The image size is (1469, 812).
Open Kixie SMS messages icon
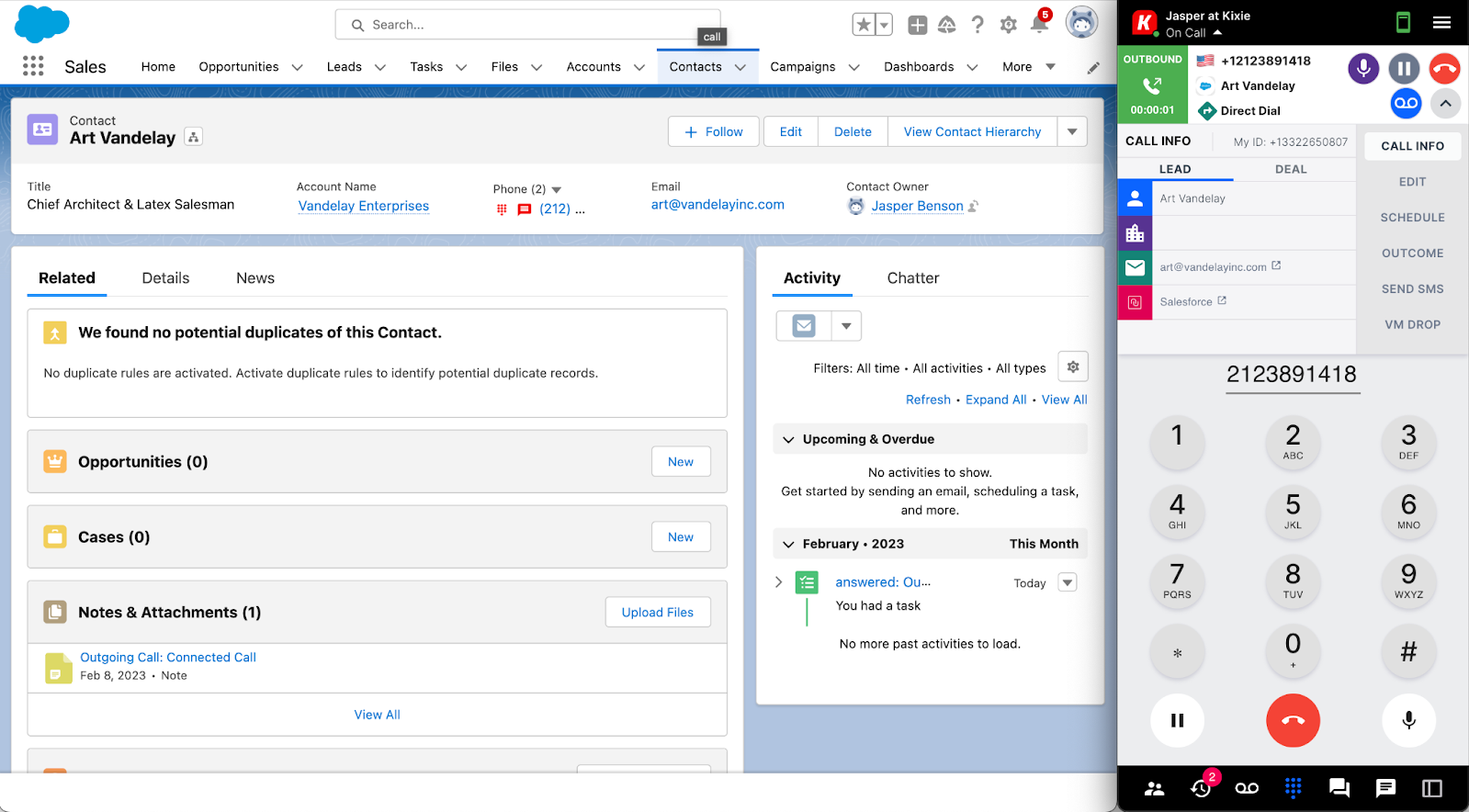click(1386, 788)
